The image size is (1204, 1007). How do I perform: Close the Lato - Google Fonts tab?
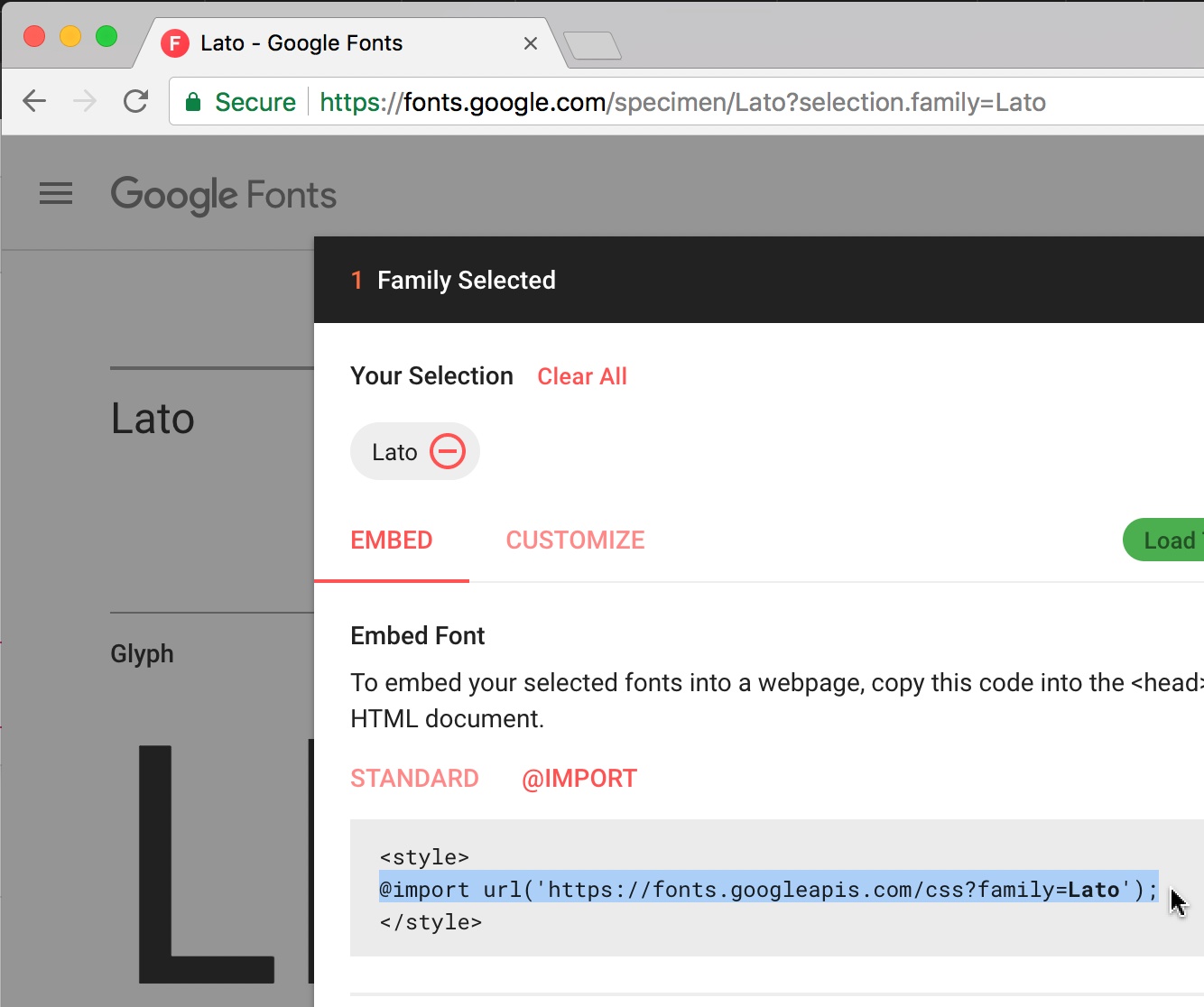tap(531, 43)
